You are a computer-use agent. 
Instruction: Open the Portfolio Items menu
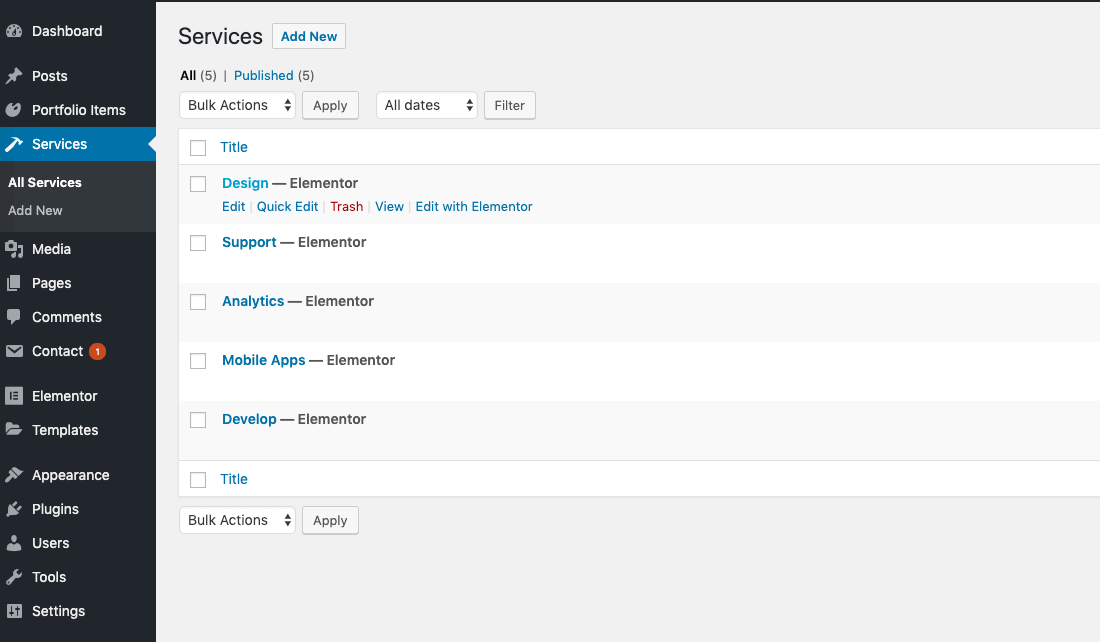tap(78, 110)
